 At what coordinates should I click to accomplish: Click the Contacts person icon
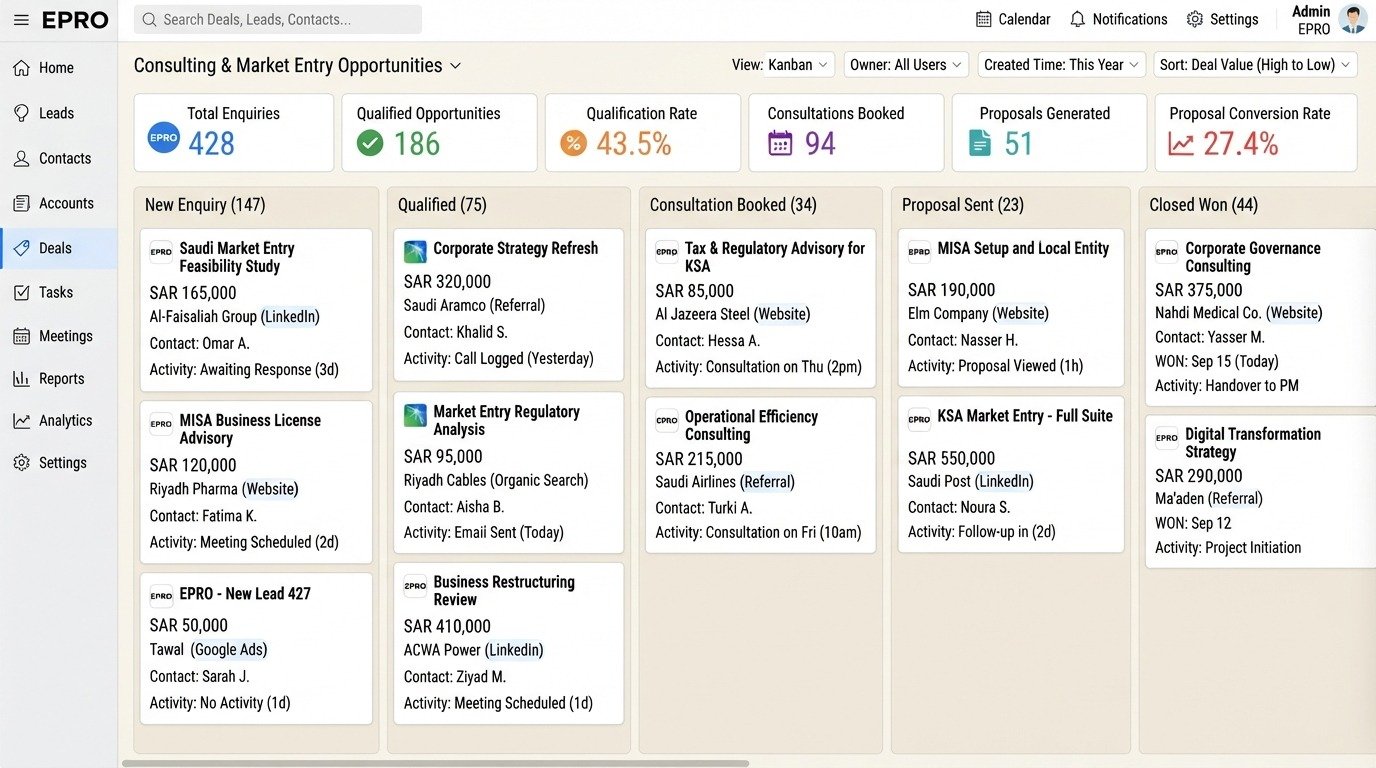click(x=21, y=158)
